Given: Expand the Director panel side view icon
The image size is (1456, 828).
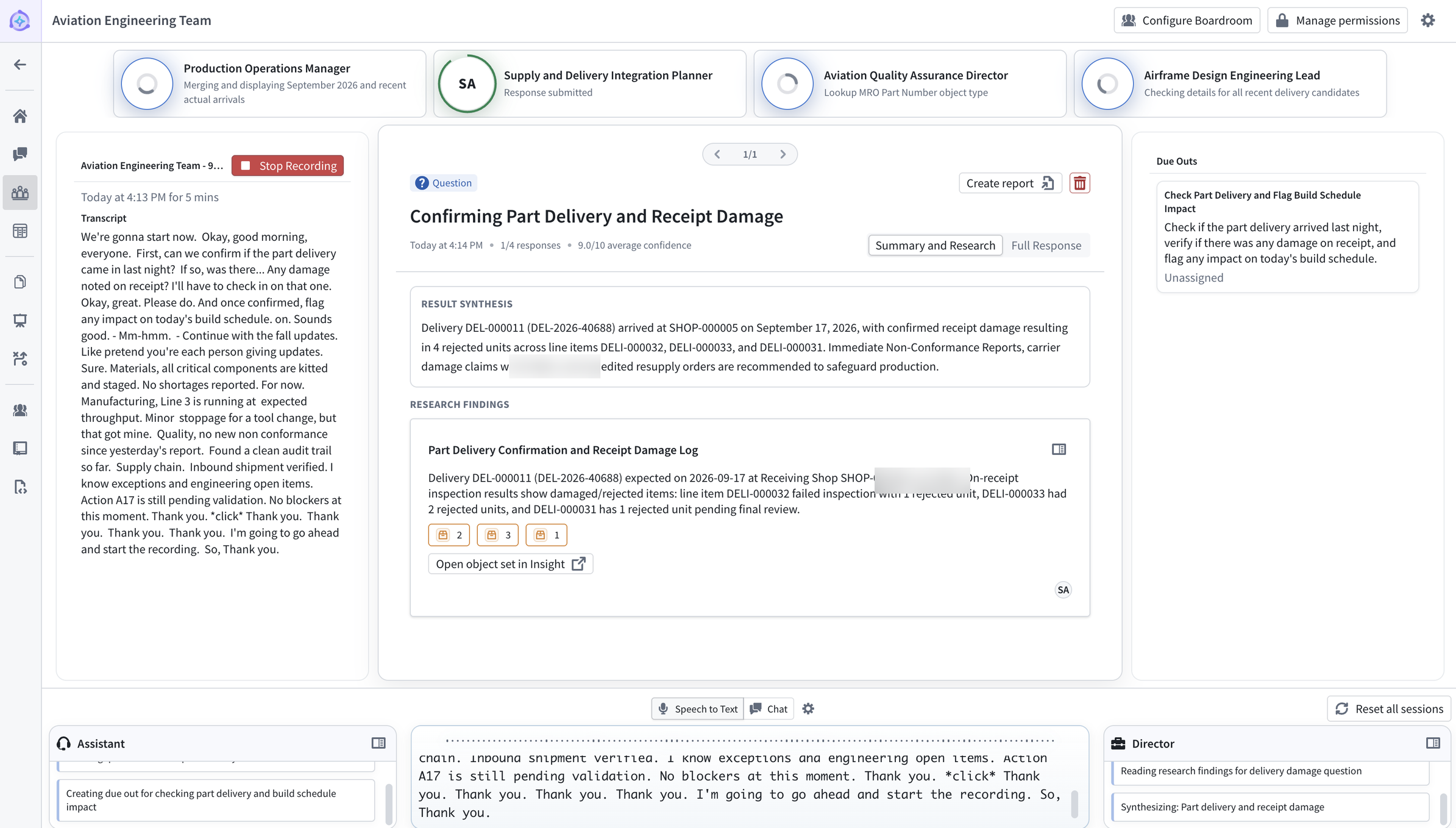Looking at the screenshot, I should pyautogui.click(x=1433, y=743).
